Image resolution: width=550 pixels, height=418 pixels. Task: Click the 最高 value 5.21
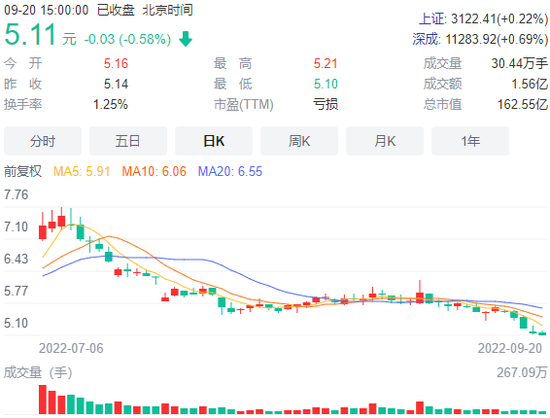point(326,63)
